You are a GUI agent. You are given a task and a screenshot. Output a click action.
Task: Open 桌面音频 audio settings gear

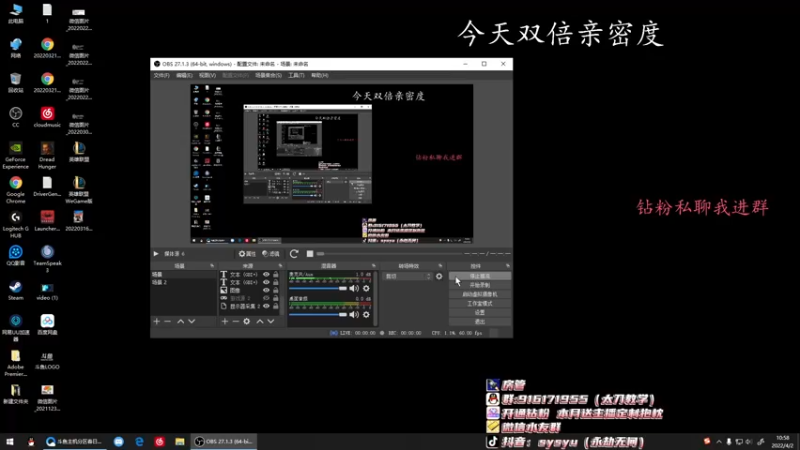point(366,314)
